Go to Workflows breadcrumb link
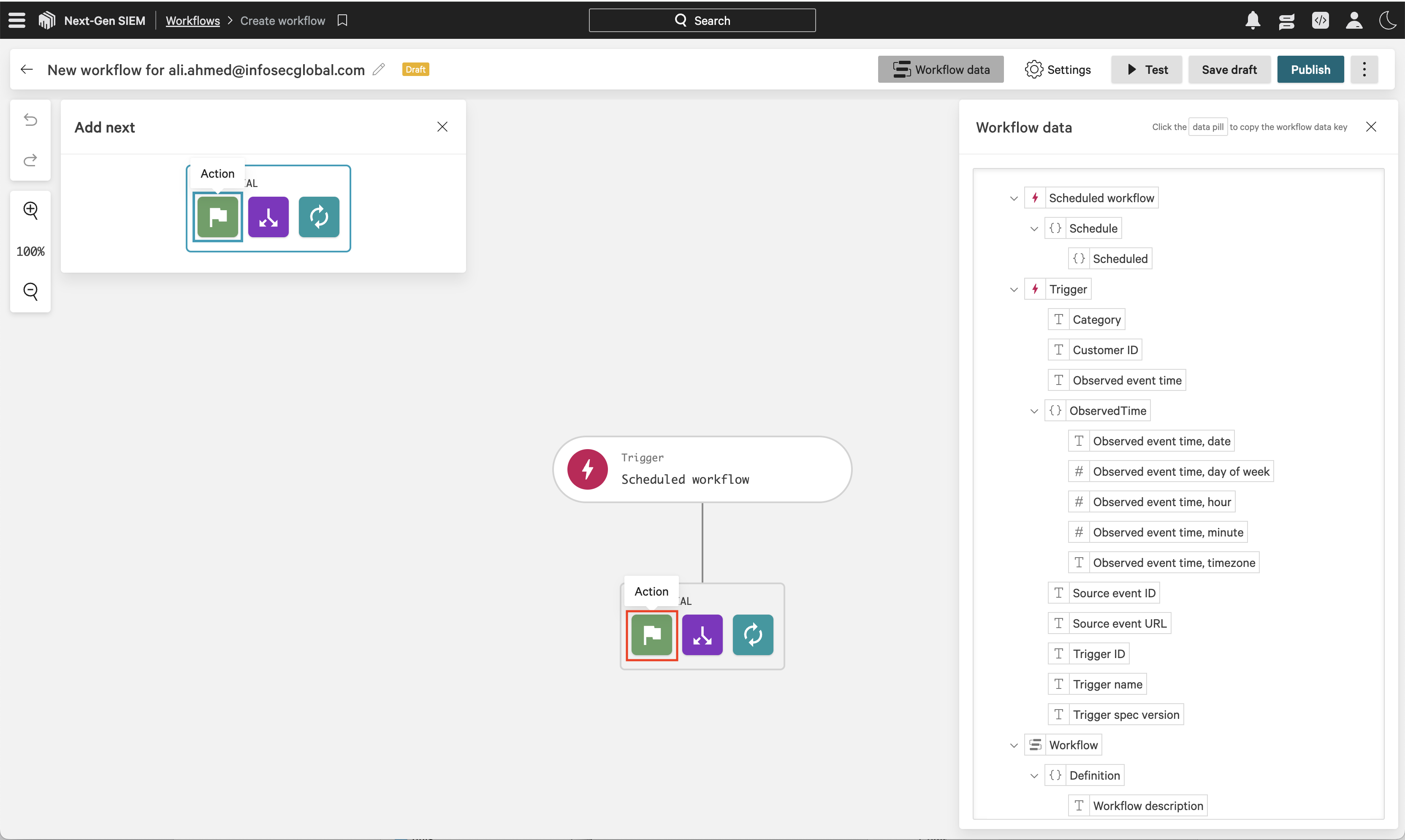 193,20
